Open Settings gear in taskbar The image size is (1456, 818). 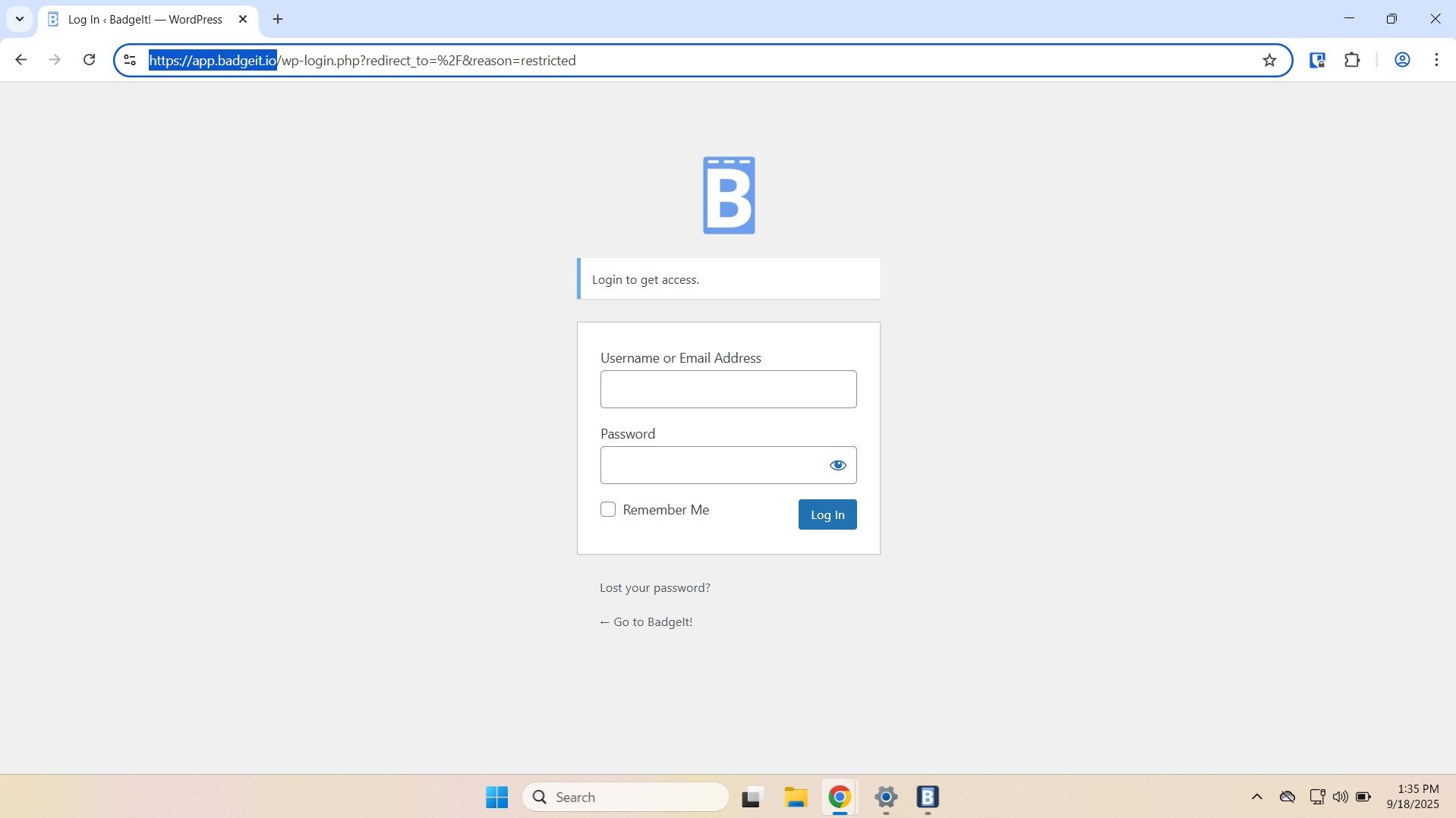click(886, 797)
